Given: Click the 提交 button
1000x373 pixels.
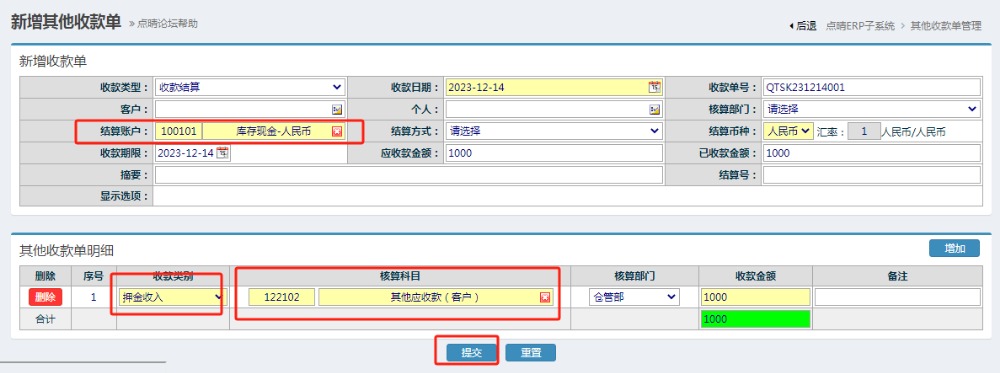Looking at the screenshot, I should (x=471, y=353).
